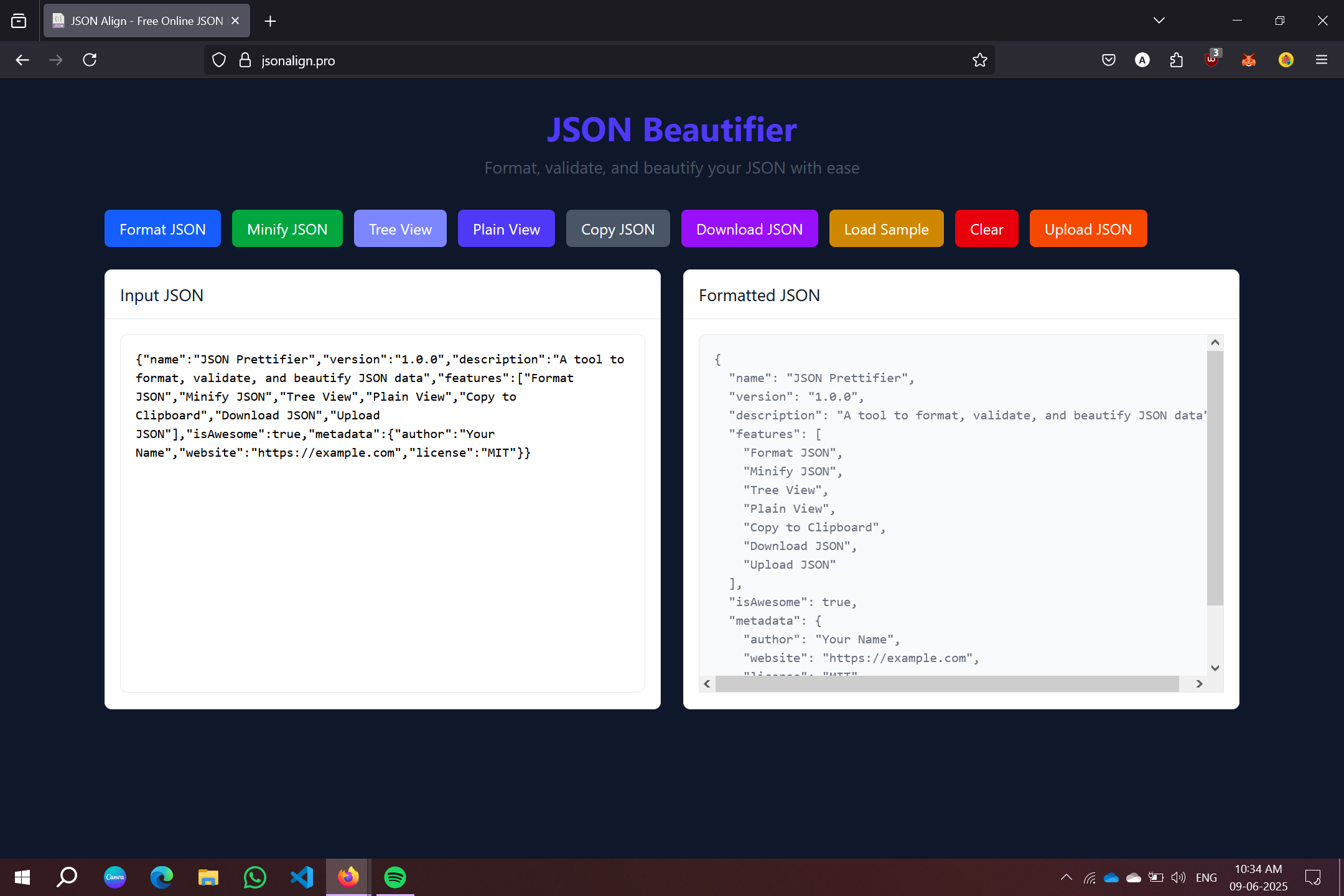
Task: Click the battery status tray icon
Action: (x=1156, y=877)
